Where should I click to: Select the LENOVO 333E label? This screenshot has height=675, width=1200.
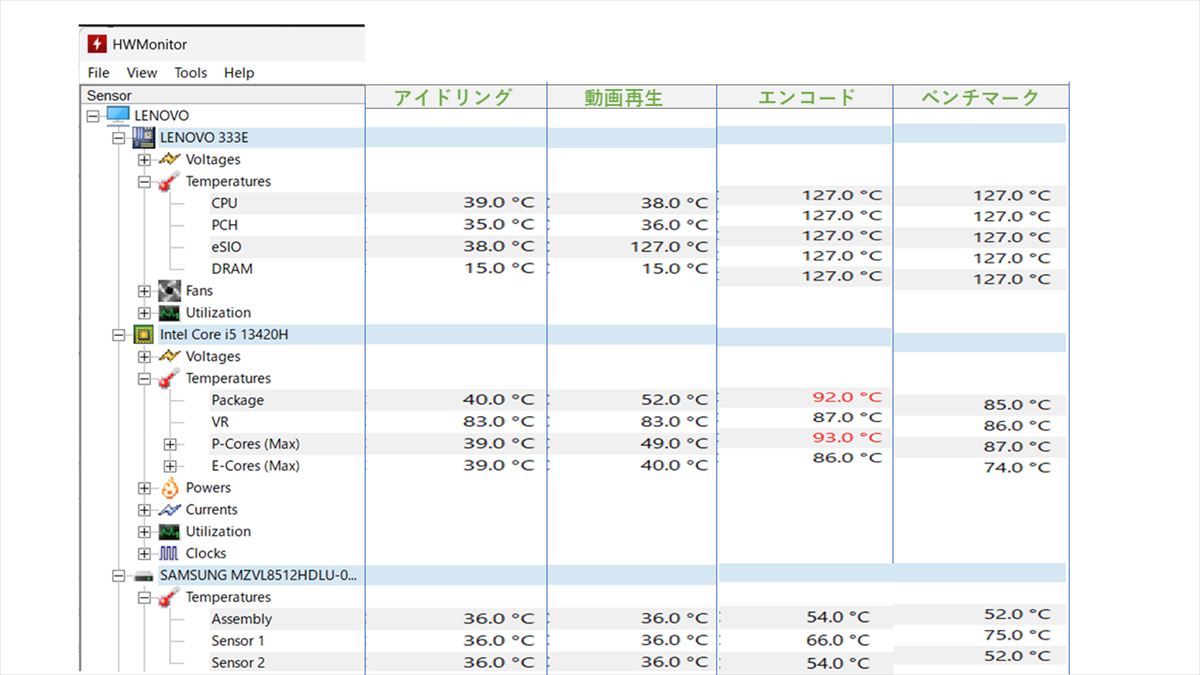tap(204, 138)
